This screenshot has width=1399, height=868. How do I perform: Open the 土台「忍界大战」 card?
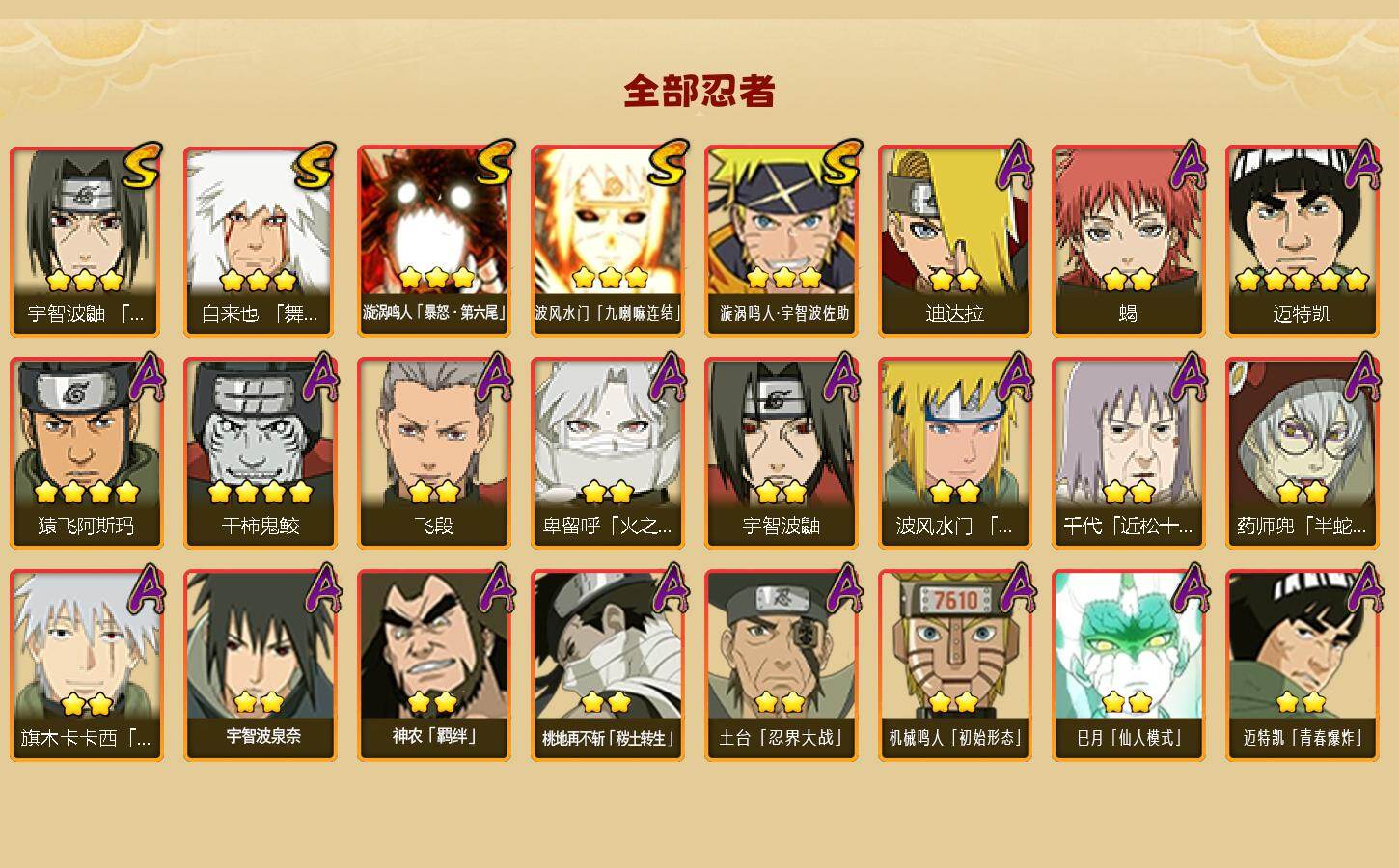point(781,665)
